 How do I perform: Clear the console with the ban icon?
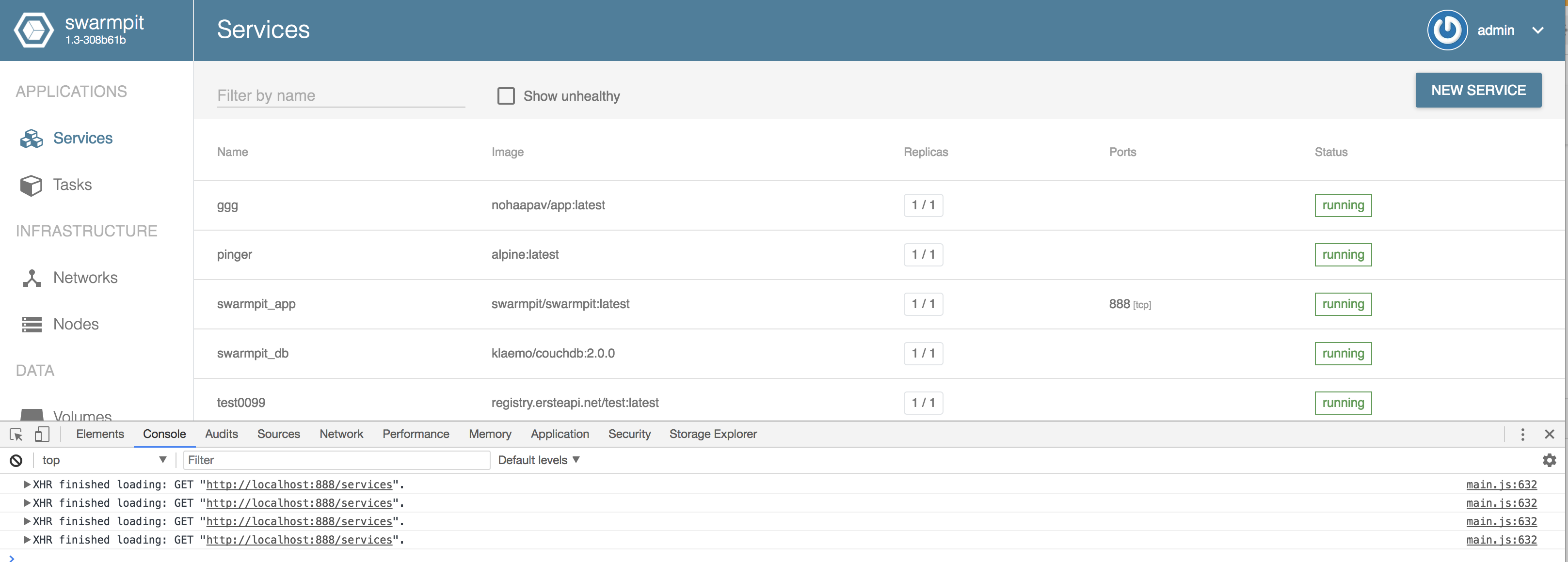16,460
